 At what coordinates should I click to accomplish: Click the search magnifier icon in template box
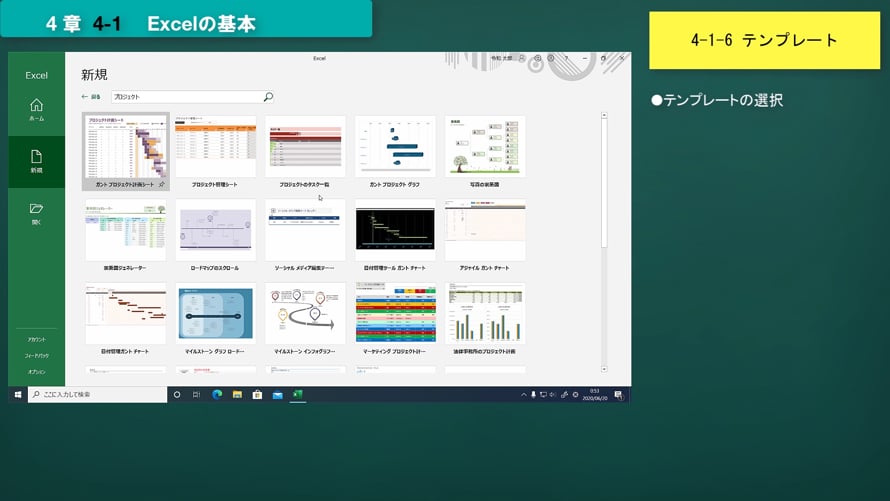click(268, 97)
